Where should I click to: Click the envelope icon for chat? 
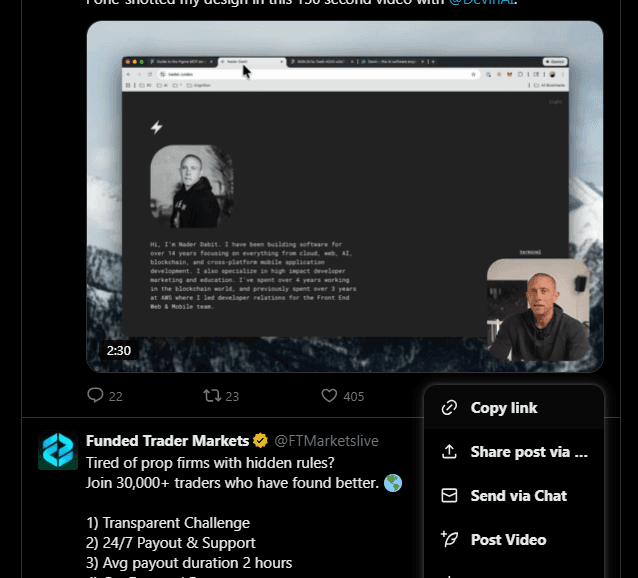pos(449,495)
